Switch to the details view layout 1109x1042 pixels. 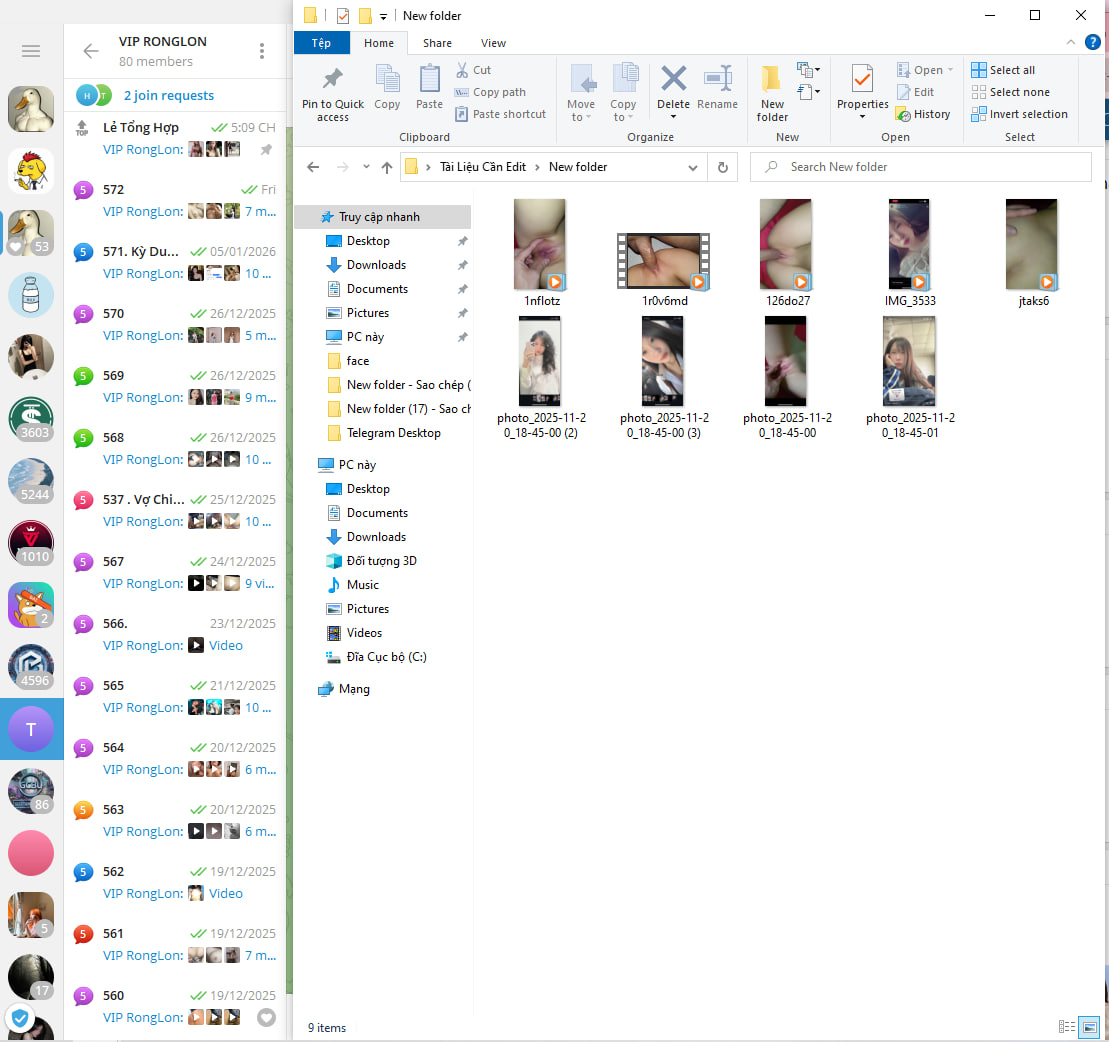pyautogui.click(x=1066, y=1027)
